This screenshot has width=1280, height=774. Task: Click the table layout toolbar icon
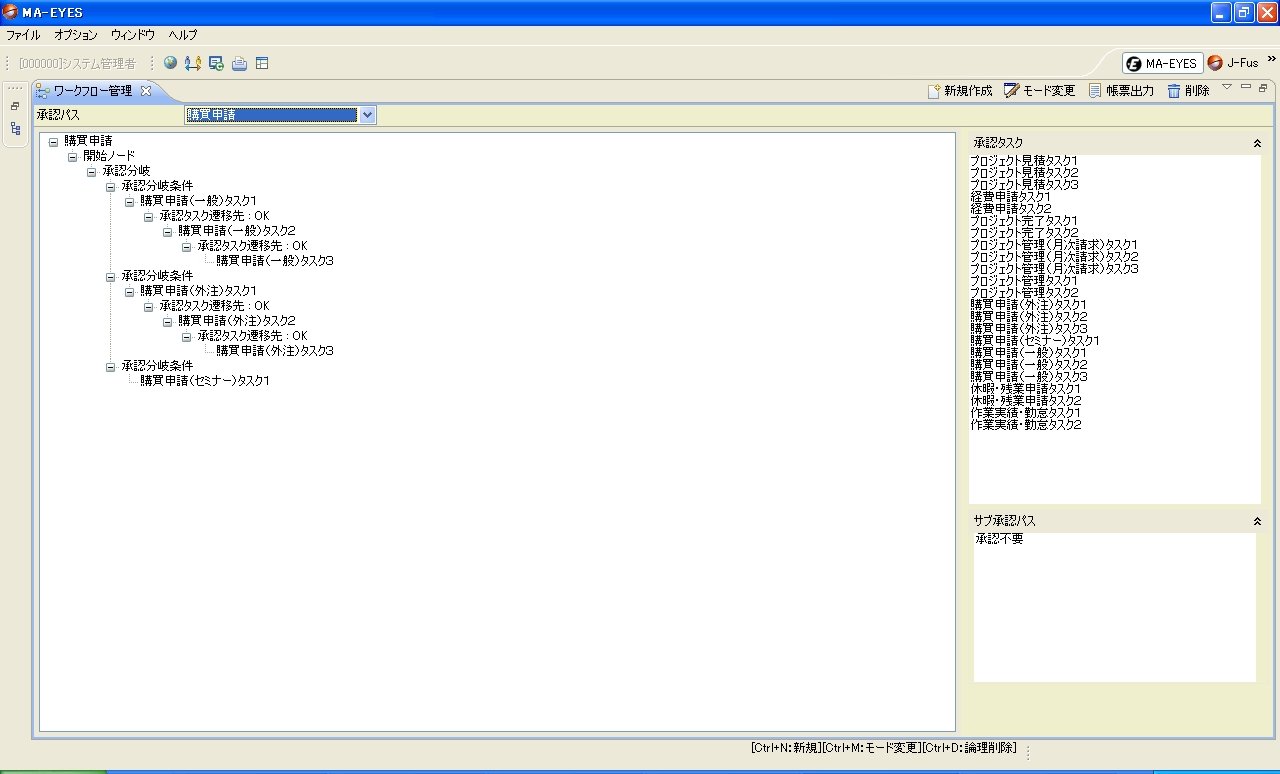262,63
